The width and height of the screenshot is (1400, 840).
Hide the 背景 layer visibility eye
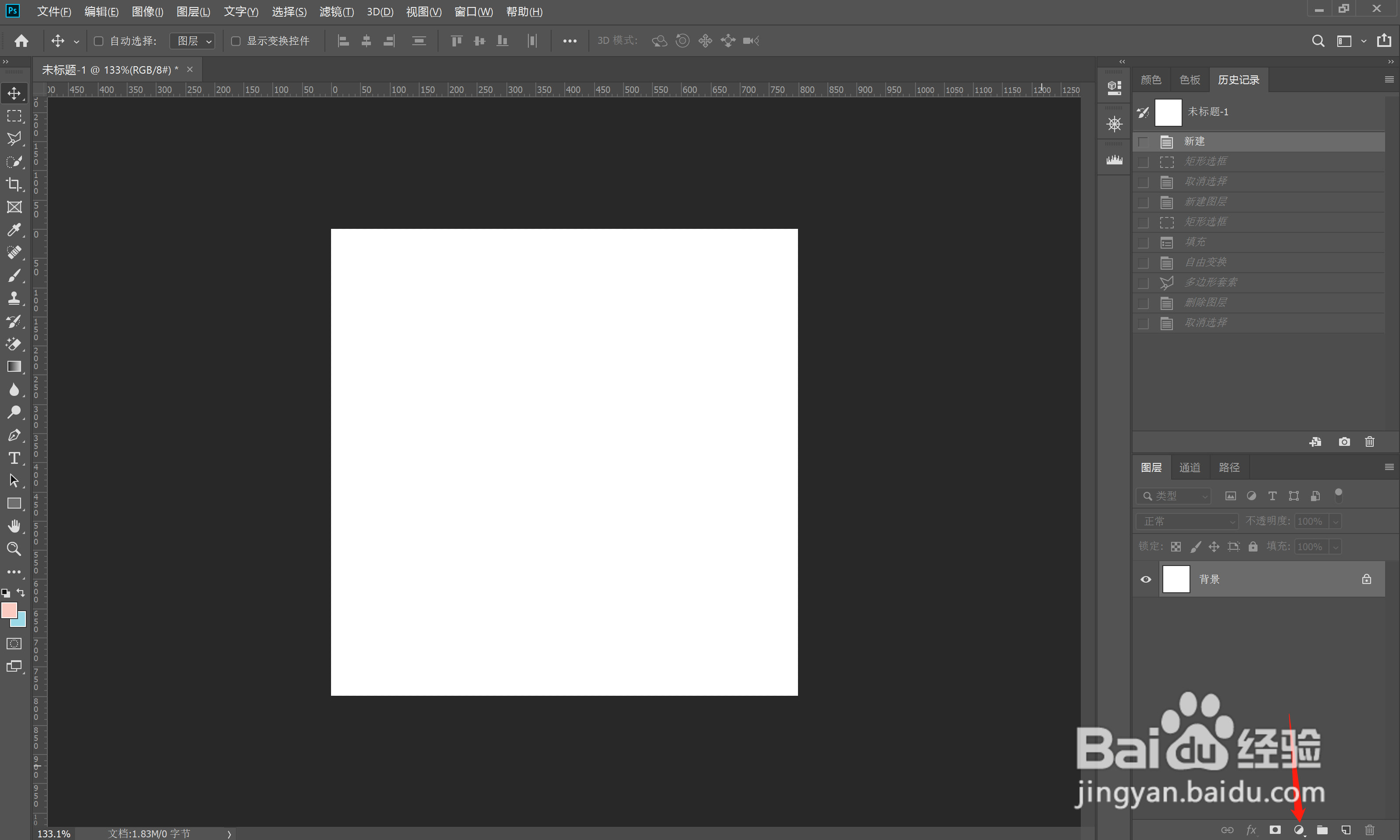(1146, 579)
